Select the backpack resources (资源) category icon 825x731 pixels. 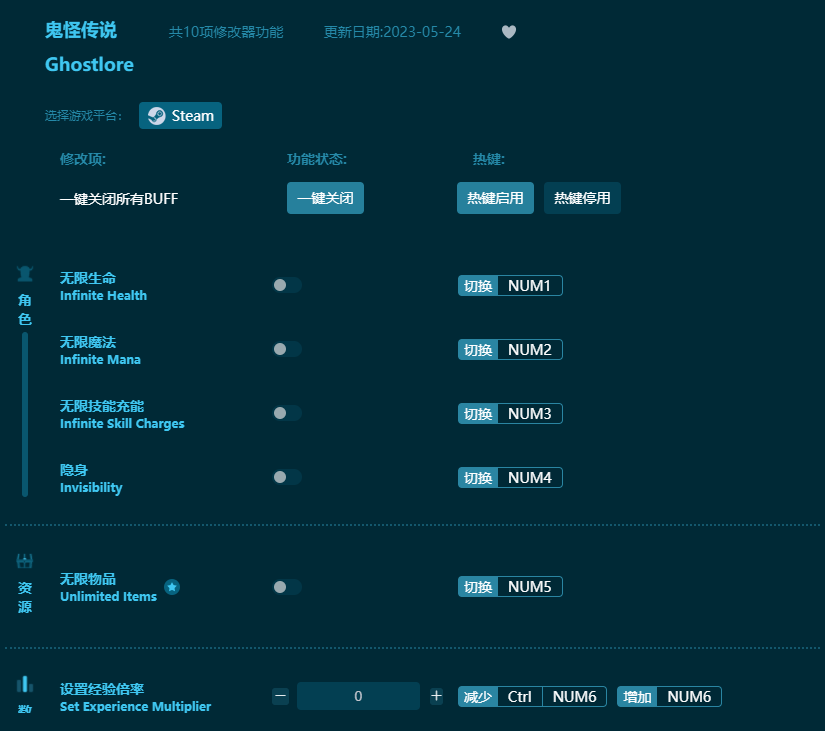[24, 561]
